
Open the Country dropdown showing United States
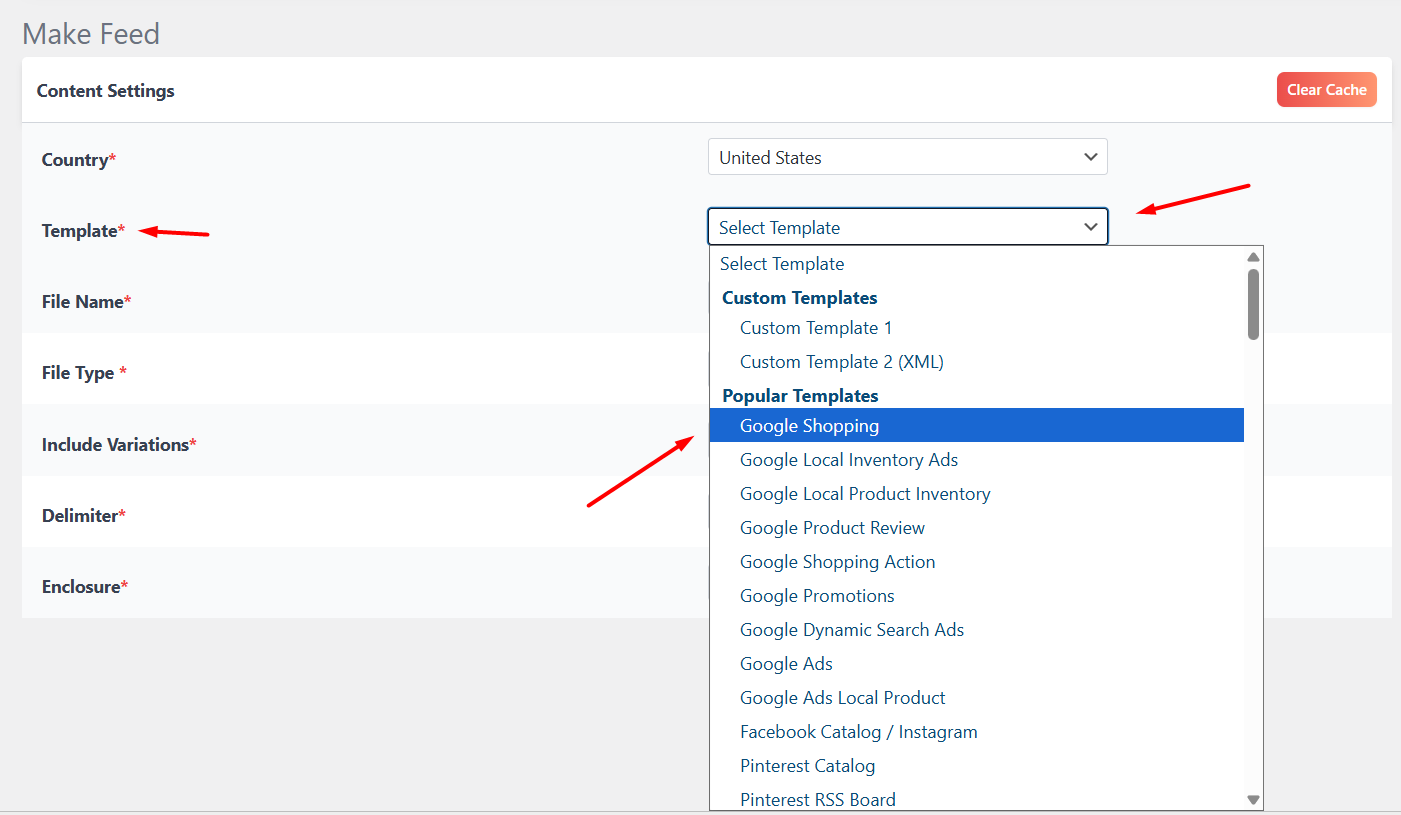tap(907, 157)
